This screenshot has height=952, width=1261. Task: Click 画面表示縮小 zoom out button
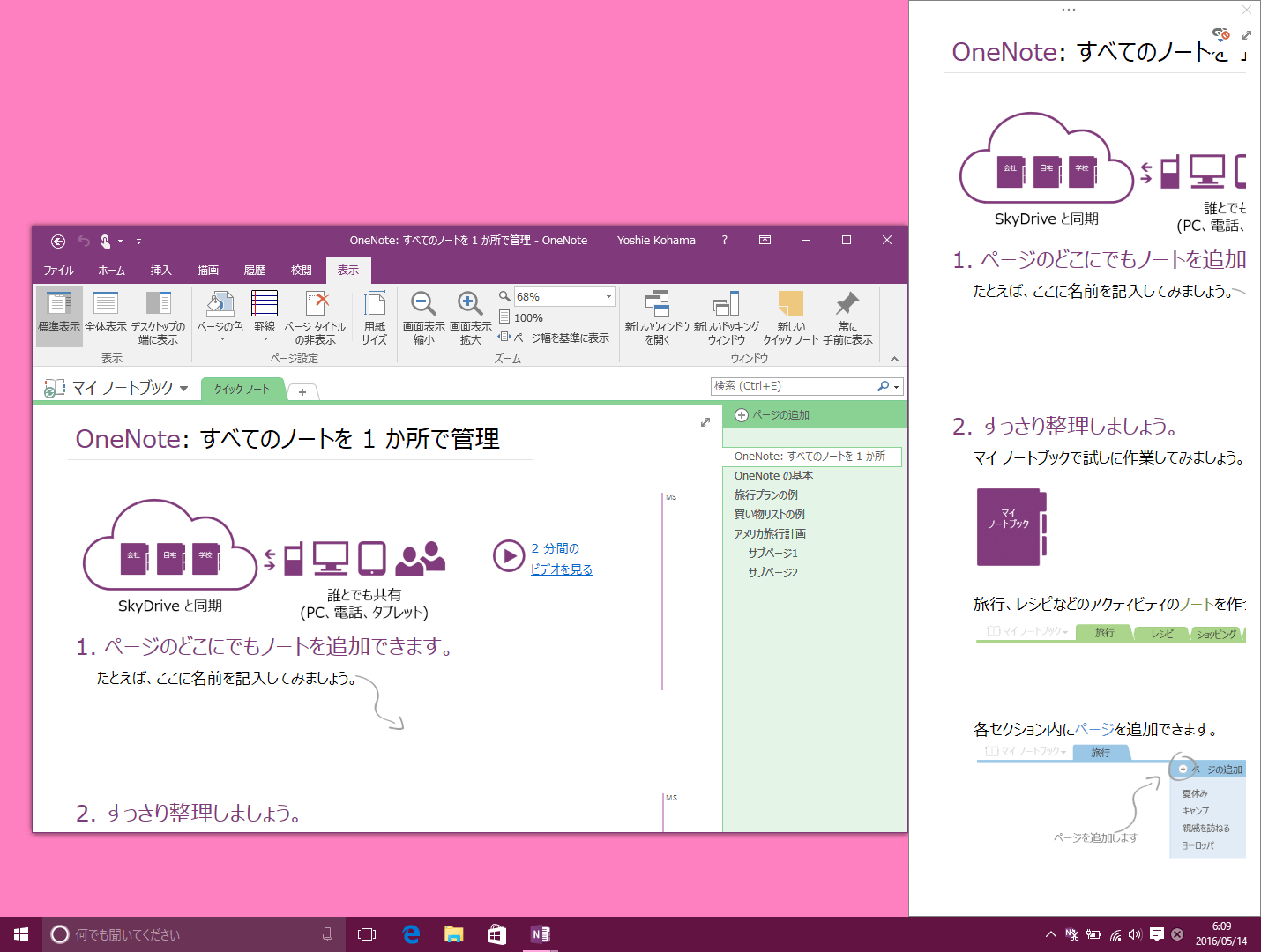[x=423, y=316]
